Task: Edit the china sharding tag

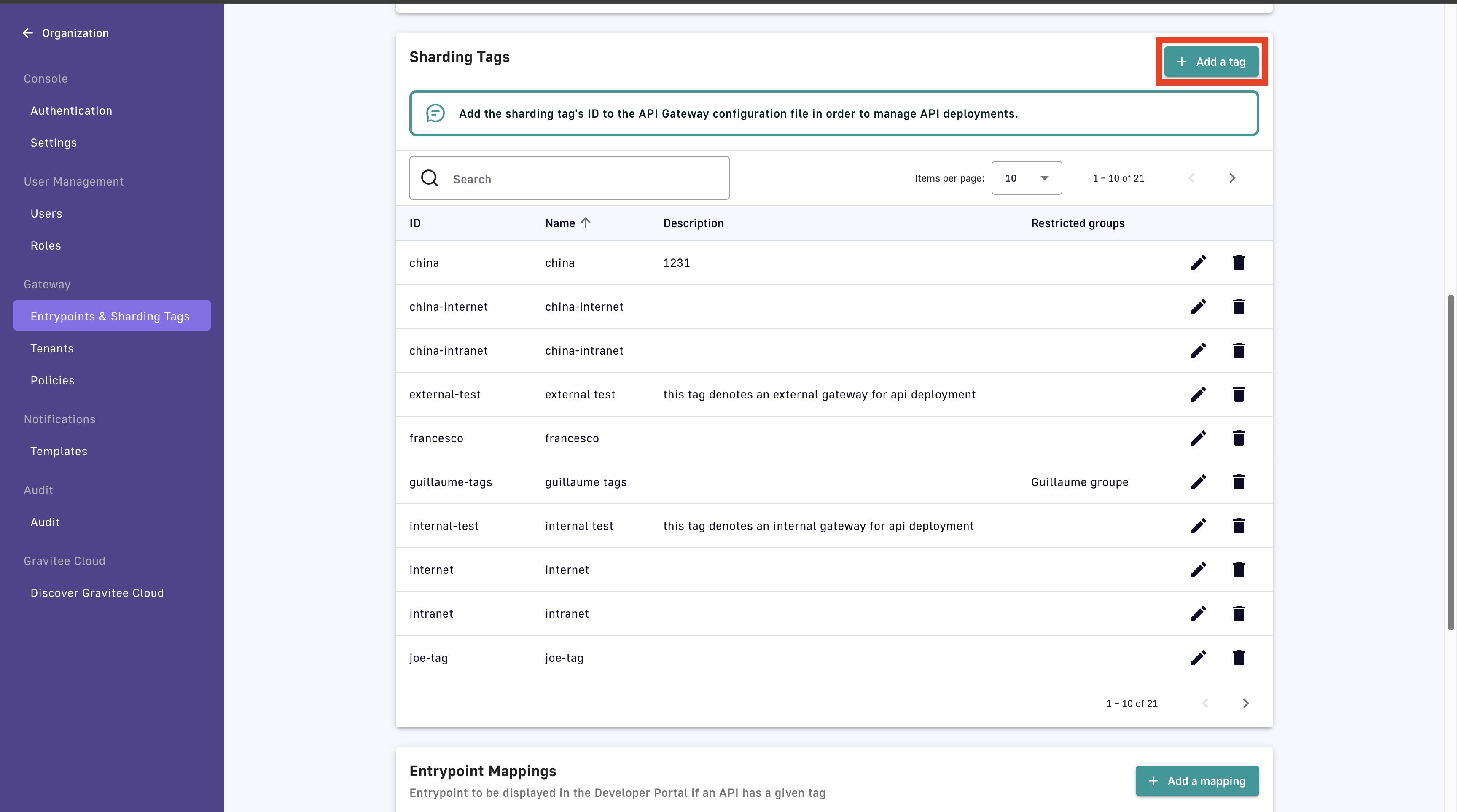Action: (x=1198, y=263)
